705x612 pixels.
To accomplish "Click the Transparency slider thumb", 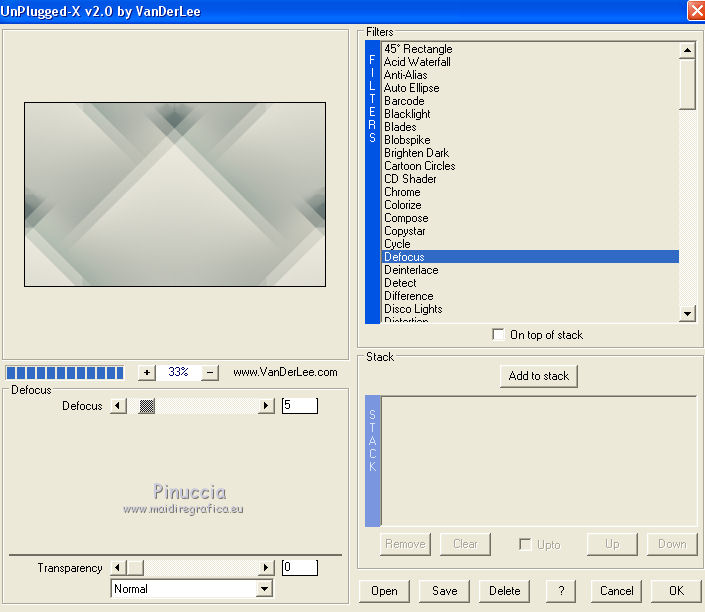I will [x=135, y=567].
